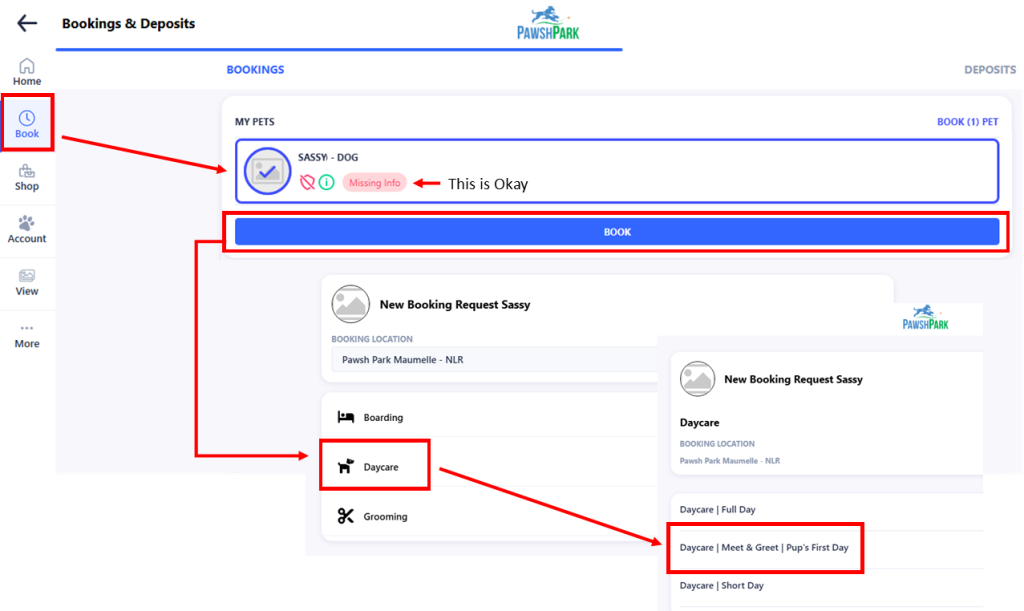Click the small PawshPark logo in Daycare panel

click(x=925, y=318)
